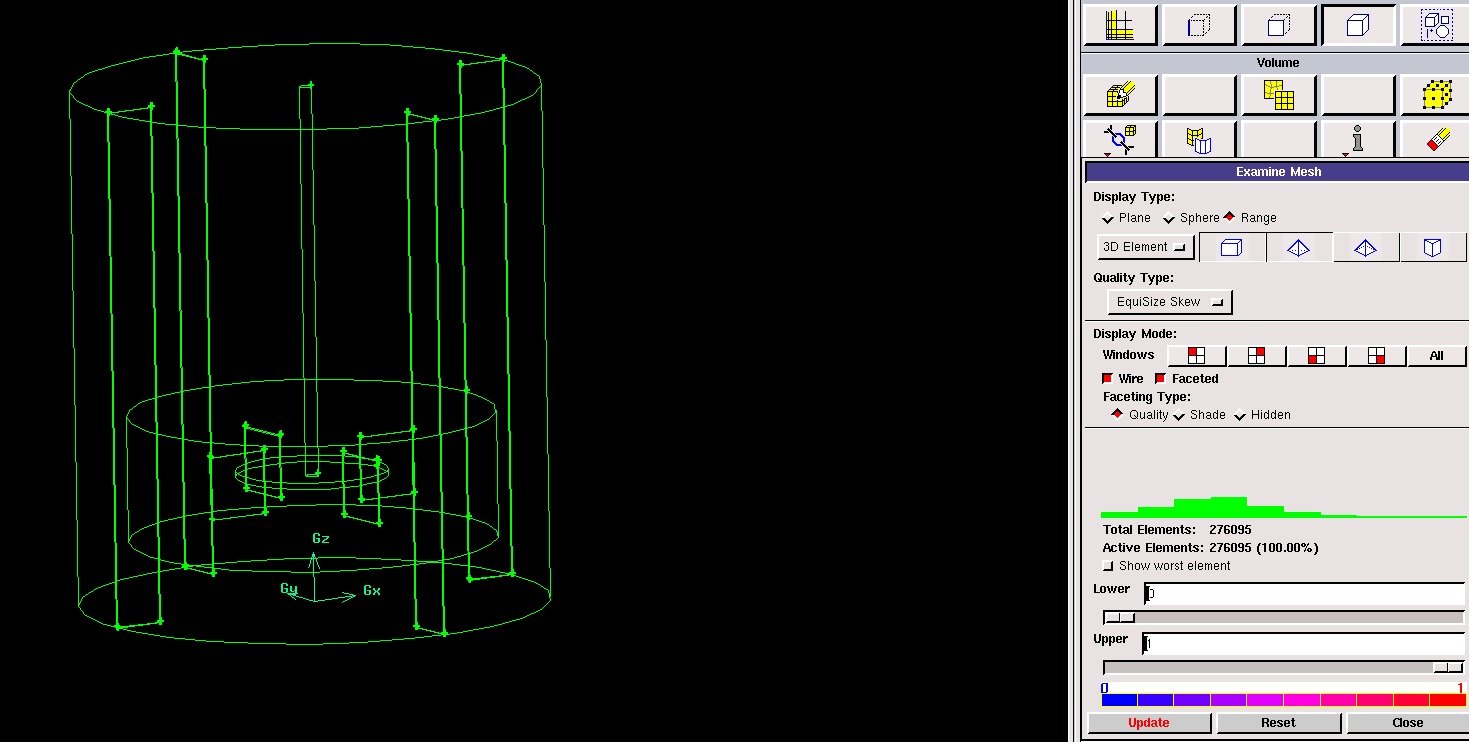Choose the wedge prism element icon
Viewport: 1469px width, 742px height.
[1432, 248]
